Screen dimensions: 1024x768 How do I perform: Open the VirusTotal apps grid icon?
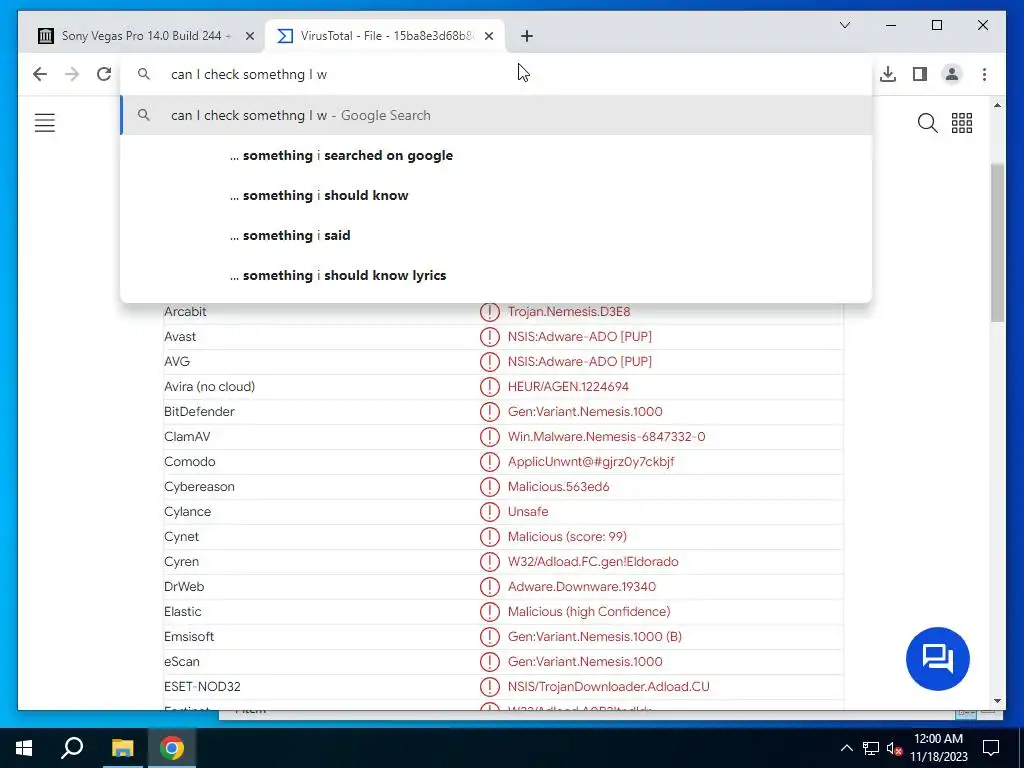[962, 123]
